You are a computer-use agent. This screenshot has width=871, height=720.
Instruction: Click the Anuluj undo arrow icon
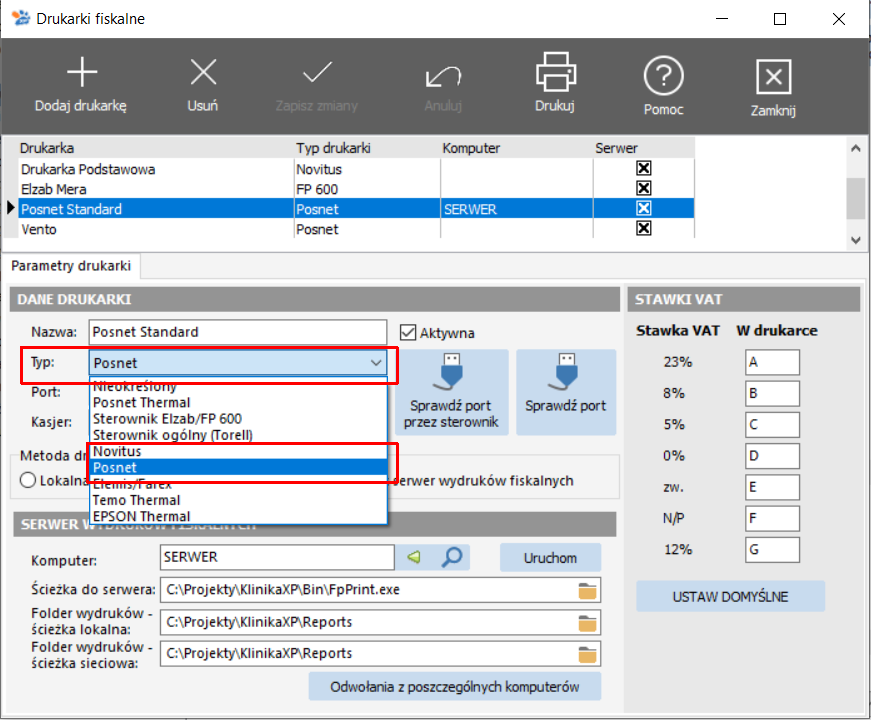point(443,77)
